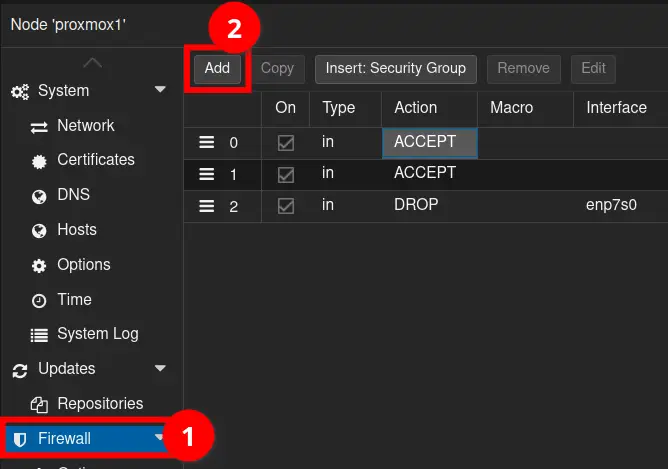Open the Options menu item
Viewport: 668px width, 469px height.
pos(92,265)
